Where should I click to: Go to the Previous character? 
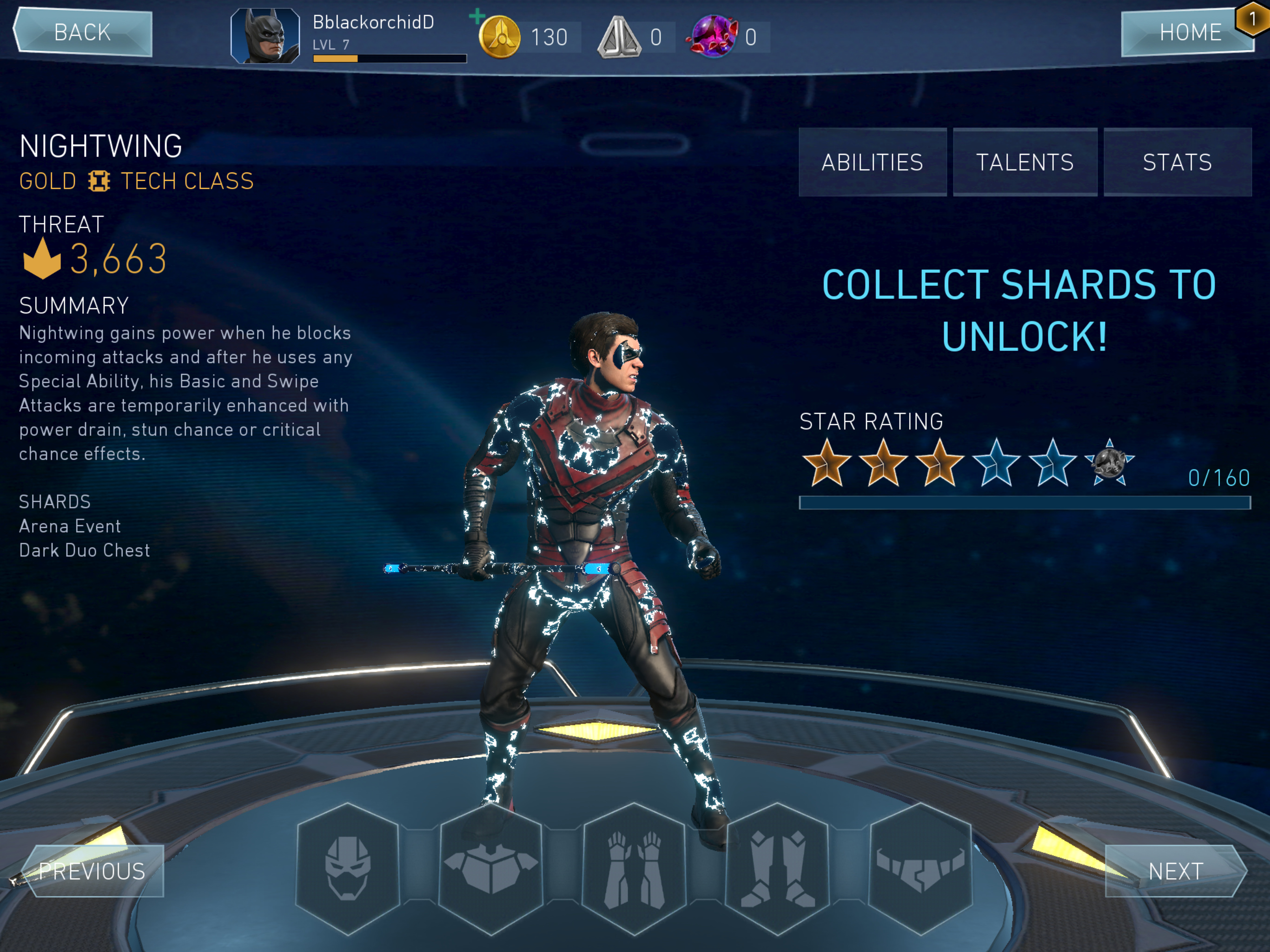click(92, 871)
